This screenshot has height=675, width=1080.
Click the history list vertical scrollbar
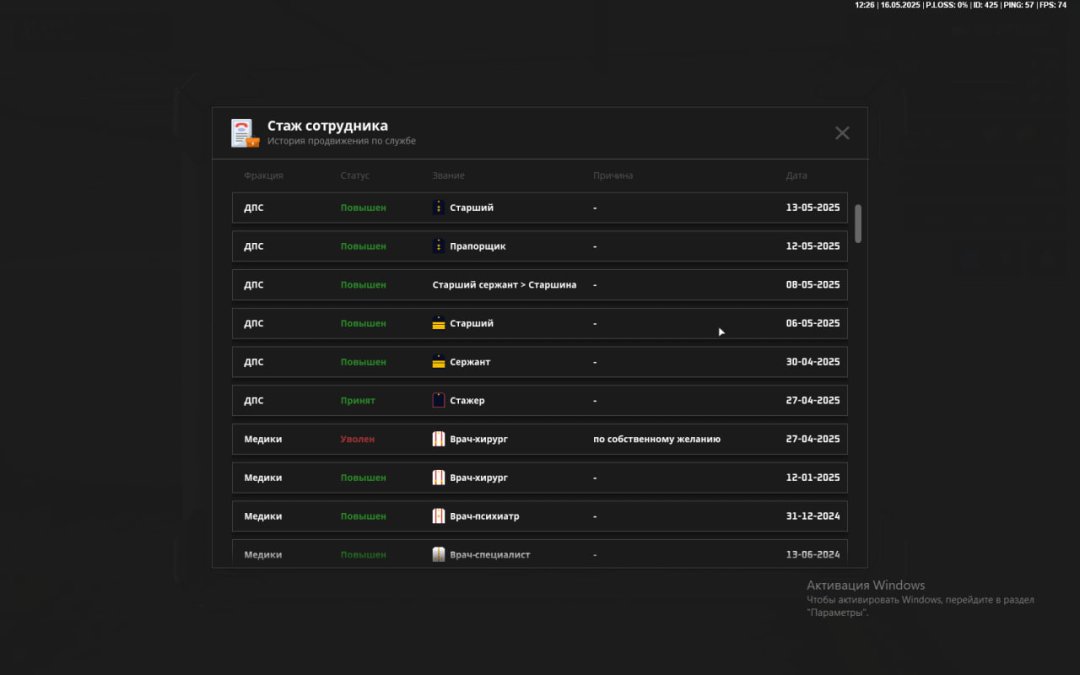point(858,222)
